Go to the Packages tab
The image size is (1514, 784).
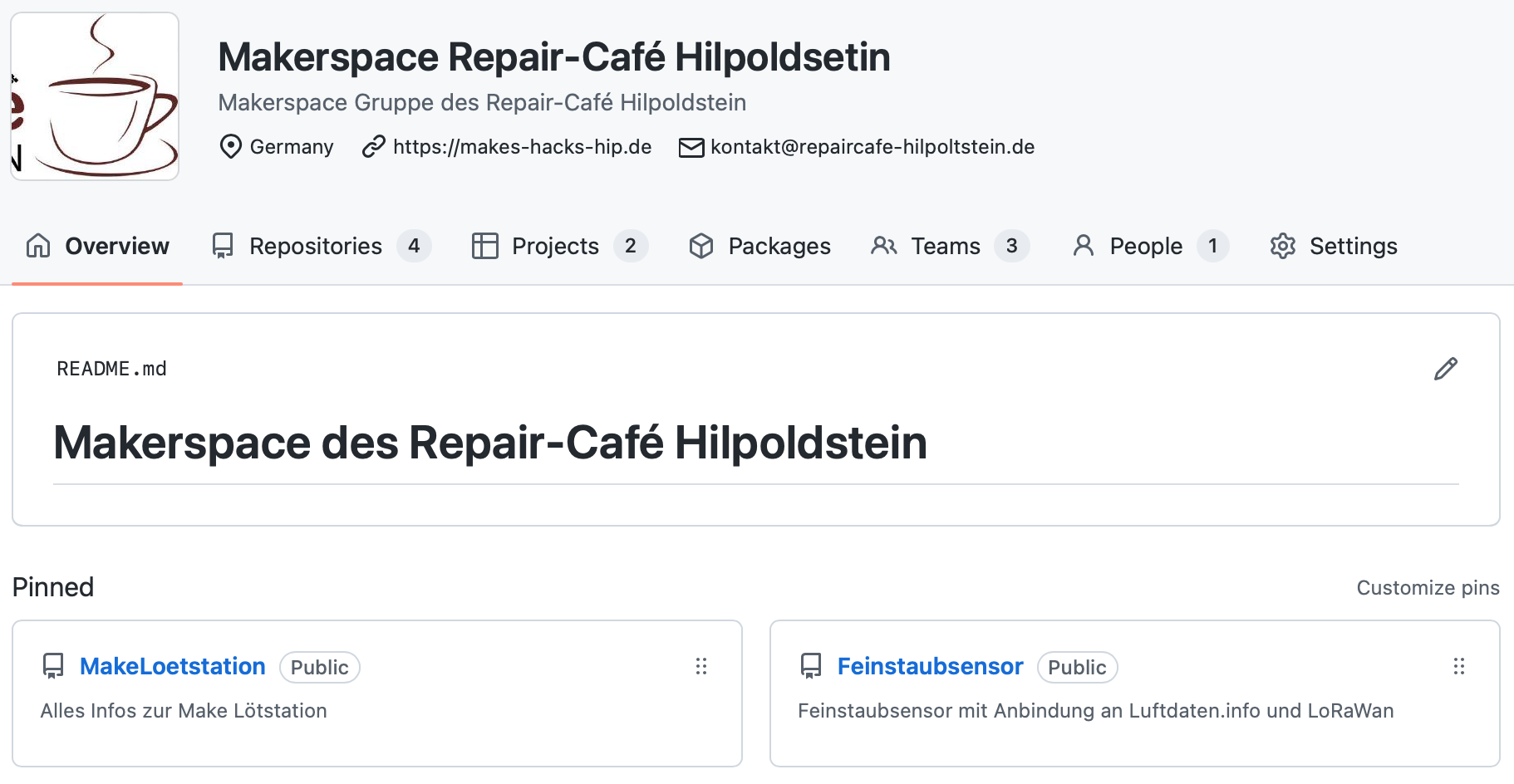point(759,246)
